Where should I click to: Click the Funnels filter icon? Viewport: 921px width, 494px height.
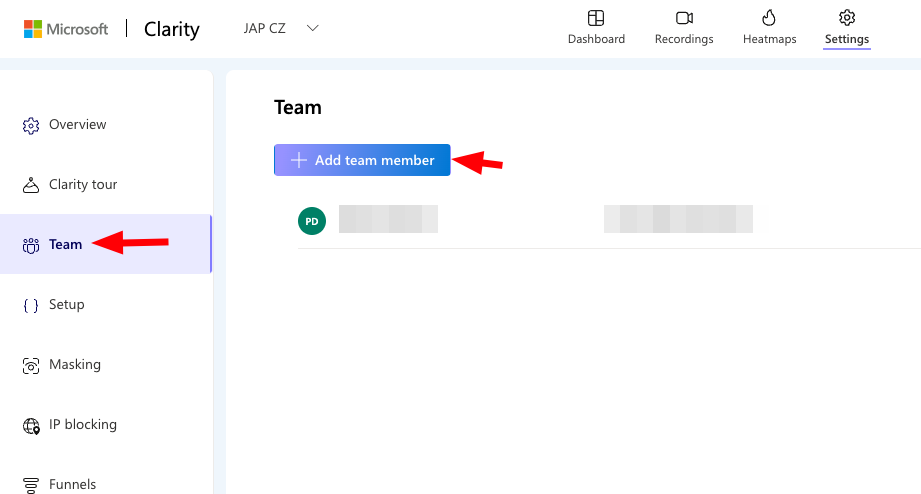pyautogui.click(x=31, y=485)
